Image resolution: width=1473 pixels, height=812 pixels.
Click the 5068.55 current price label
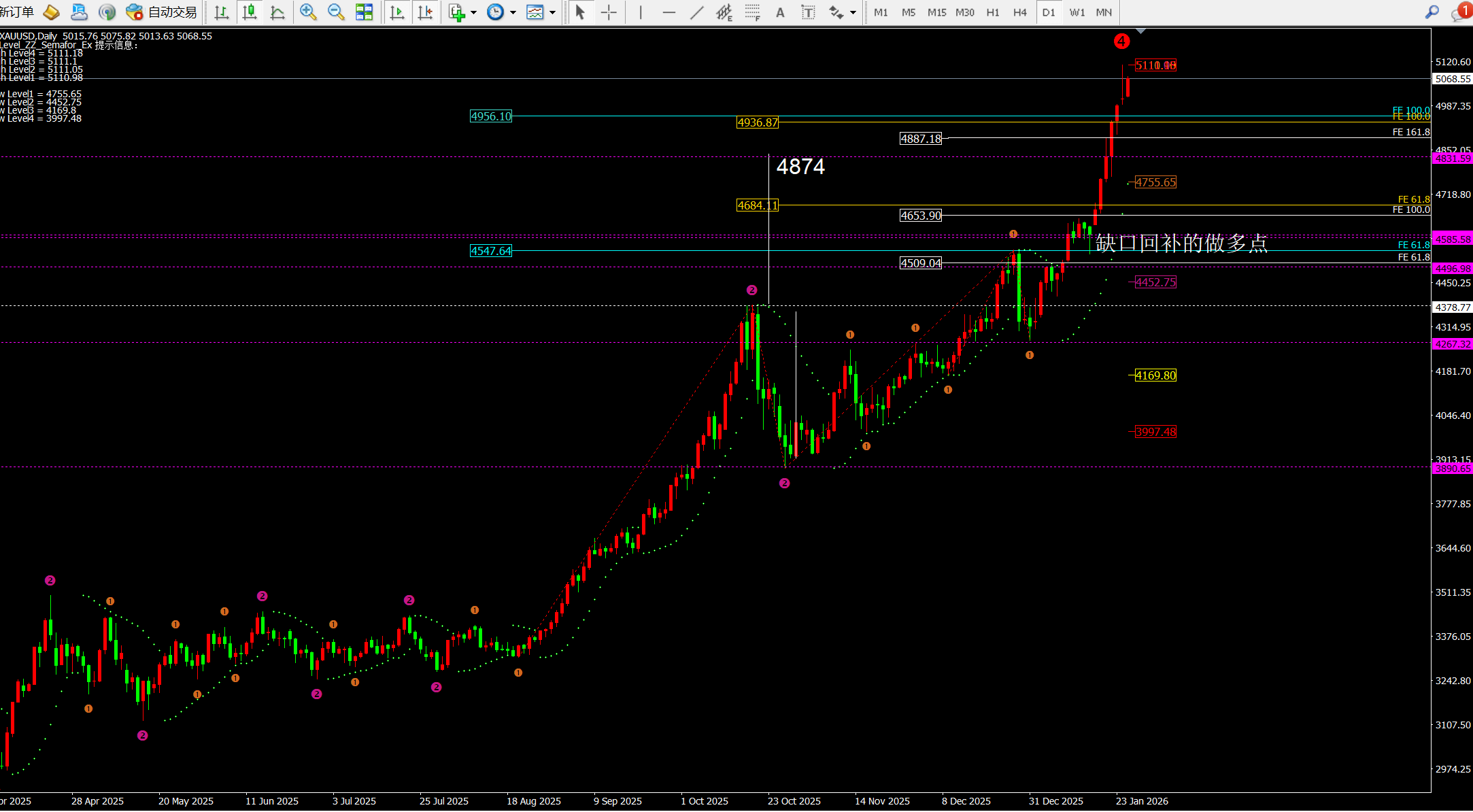pyautogui.click(x=1452, y=79)
